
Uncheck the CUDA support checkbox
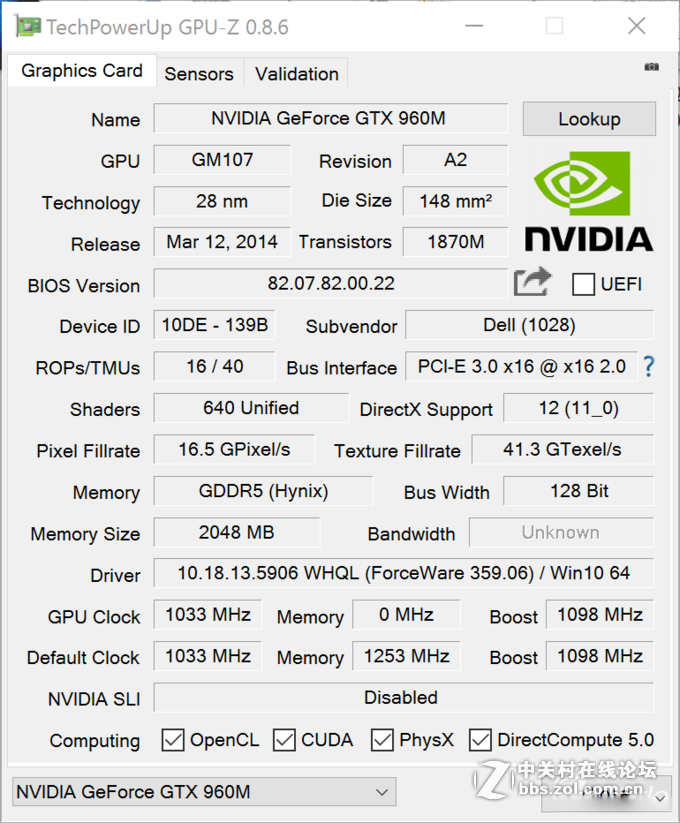point(283,740)
